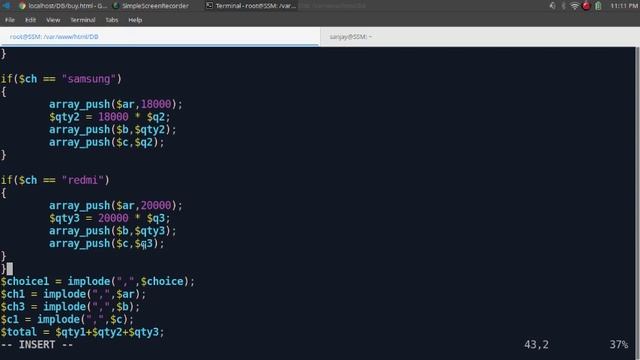Click the line array_push($ar,20000);
The height and width of the screenshot is (360, 640).
tap(116, 205)
